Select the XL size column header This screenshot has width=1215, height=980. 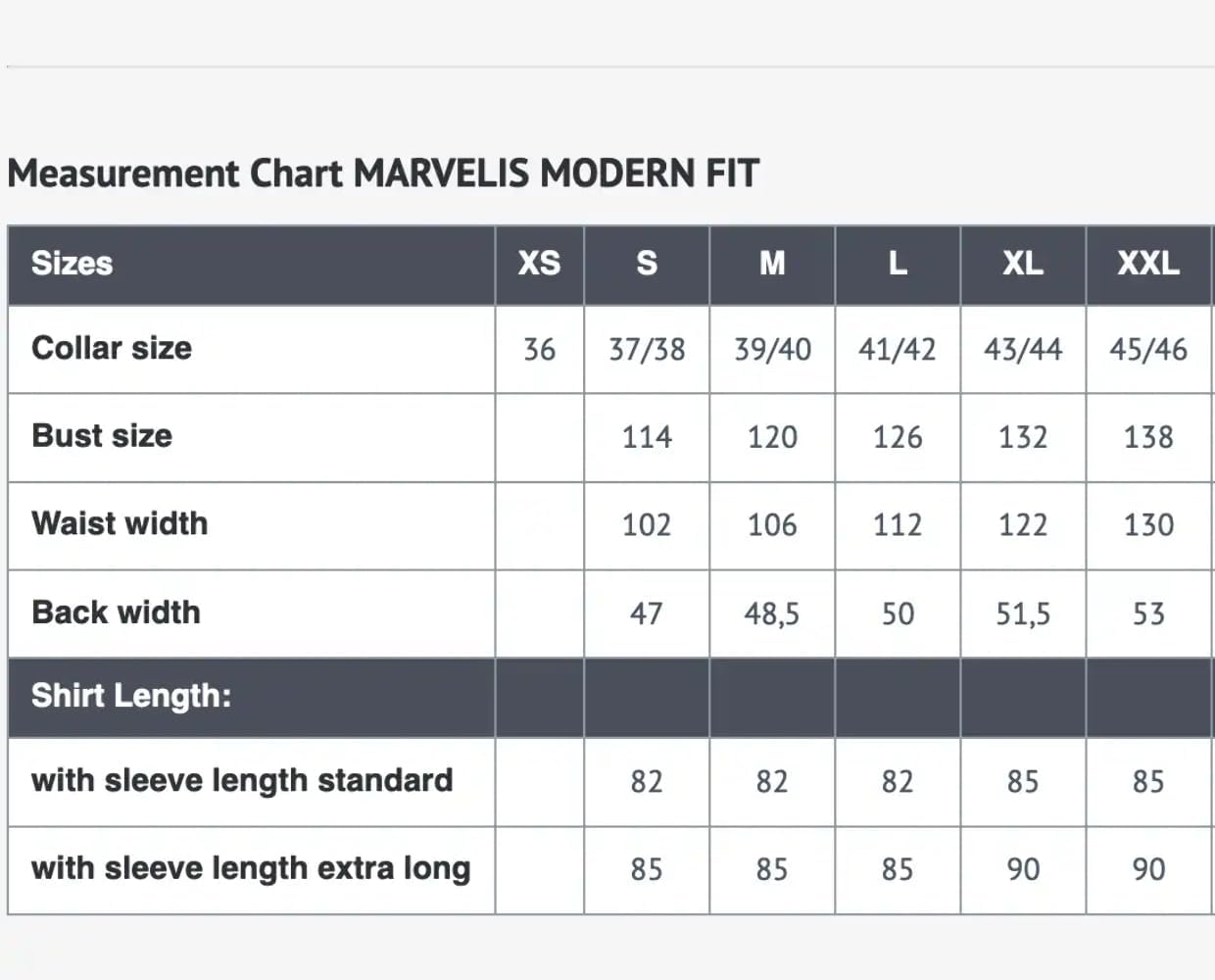[1023, 264]
